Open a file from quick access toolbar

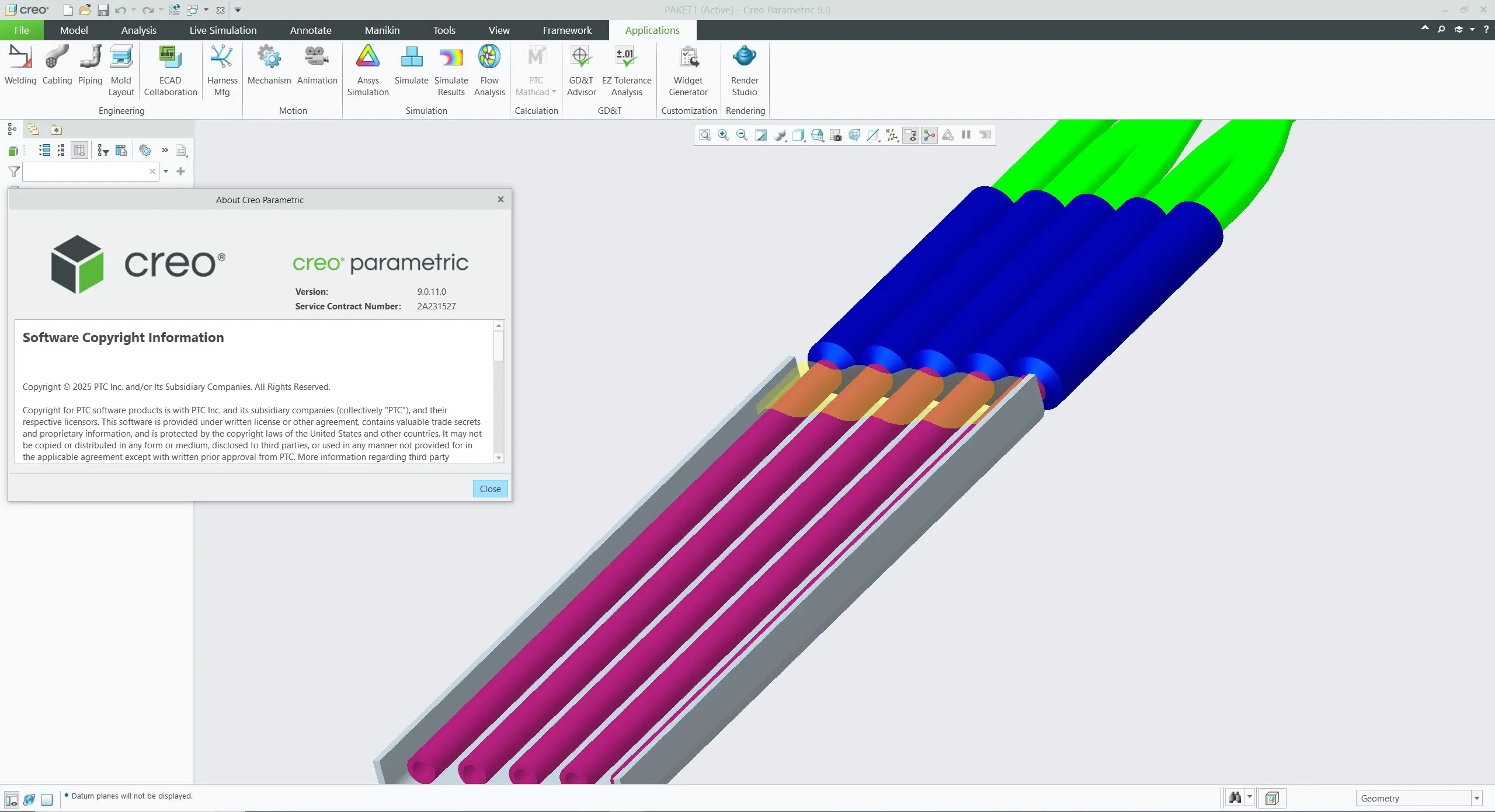point(85,10)
